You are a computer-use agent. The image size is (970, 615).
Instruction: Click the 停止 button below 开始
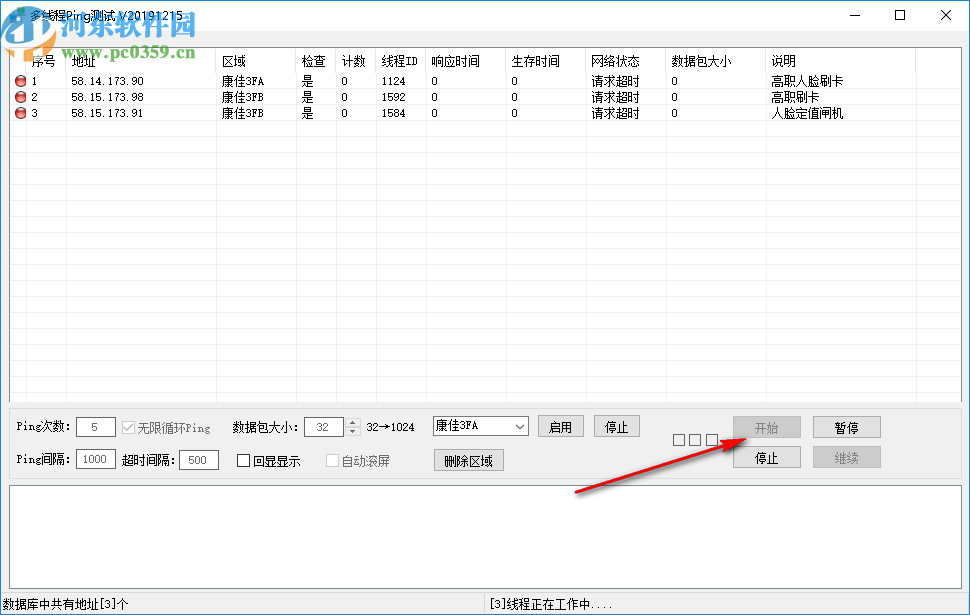[x=766, y=458]
